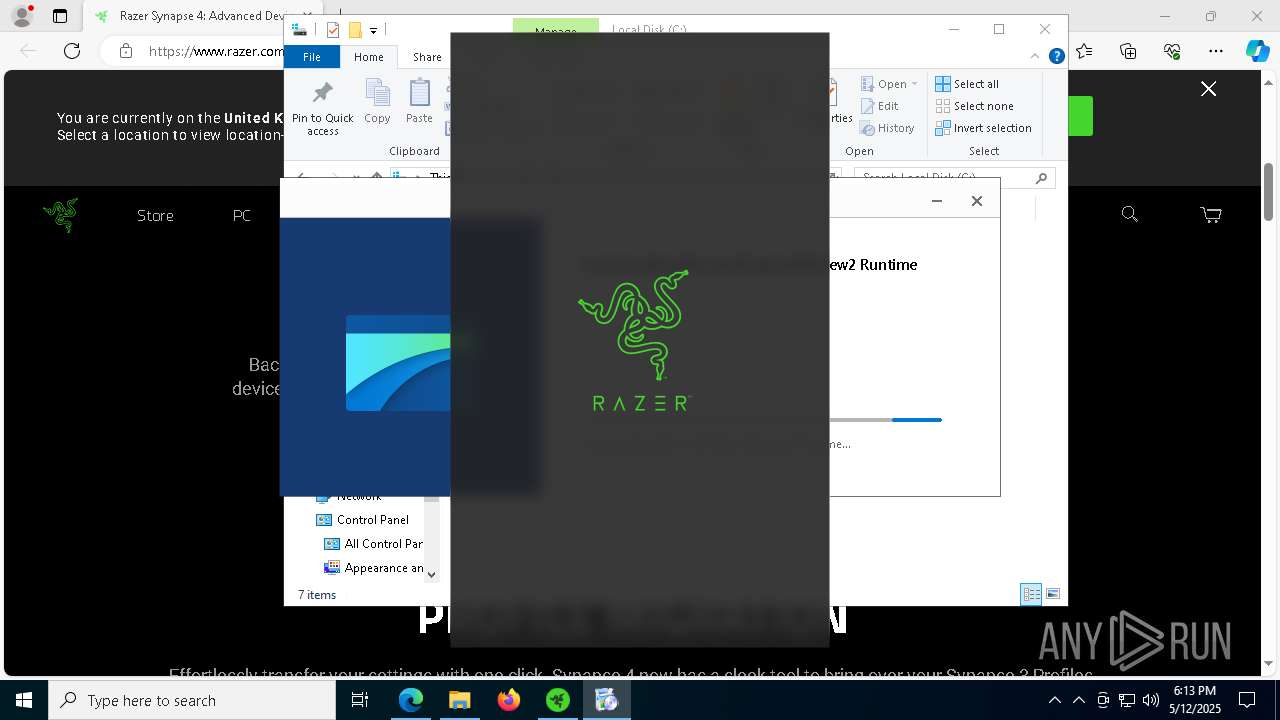Open the volume tray icon

[x=1150, y=700]
